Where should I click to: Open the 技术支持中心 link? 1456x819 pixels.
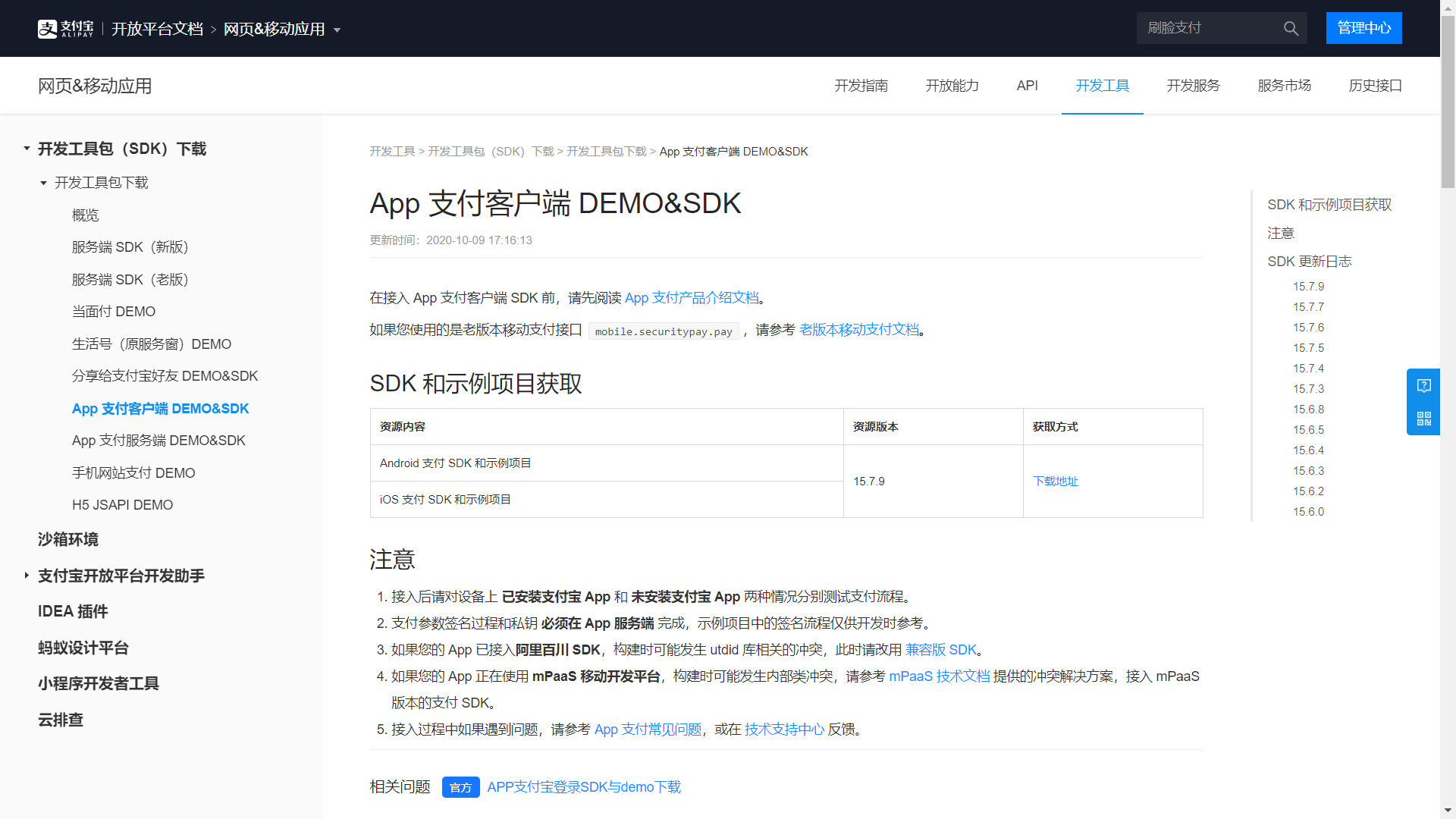(x=784, y=730)
